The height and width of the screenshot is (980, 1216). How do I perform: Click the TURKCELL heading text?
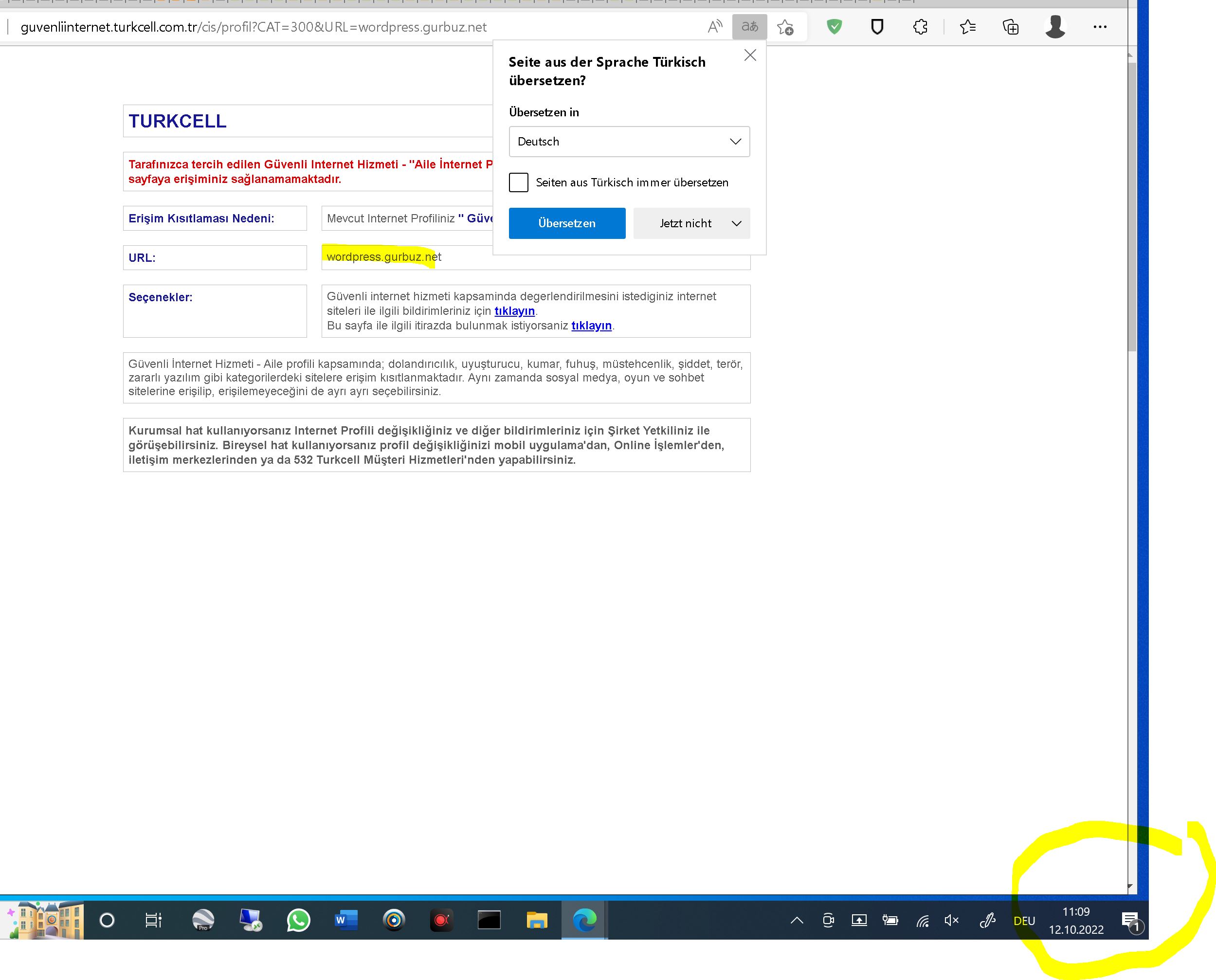pos(177,121)
